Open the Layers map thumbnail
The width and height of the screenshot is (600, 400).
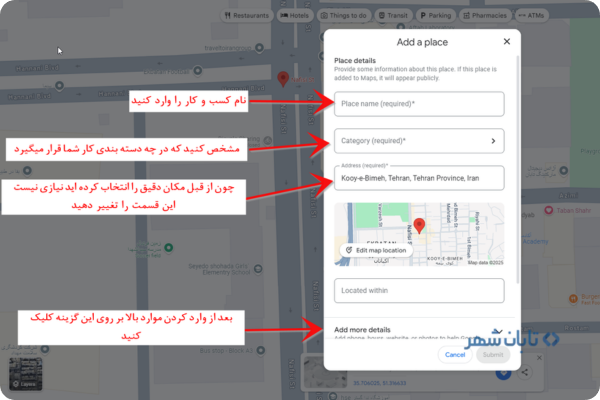coord(25,374)
